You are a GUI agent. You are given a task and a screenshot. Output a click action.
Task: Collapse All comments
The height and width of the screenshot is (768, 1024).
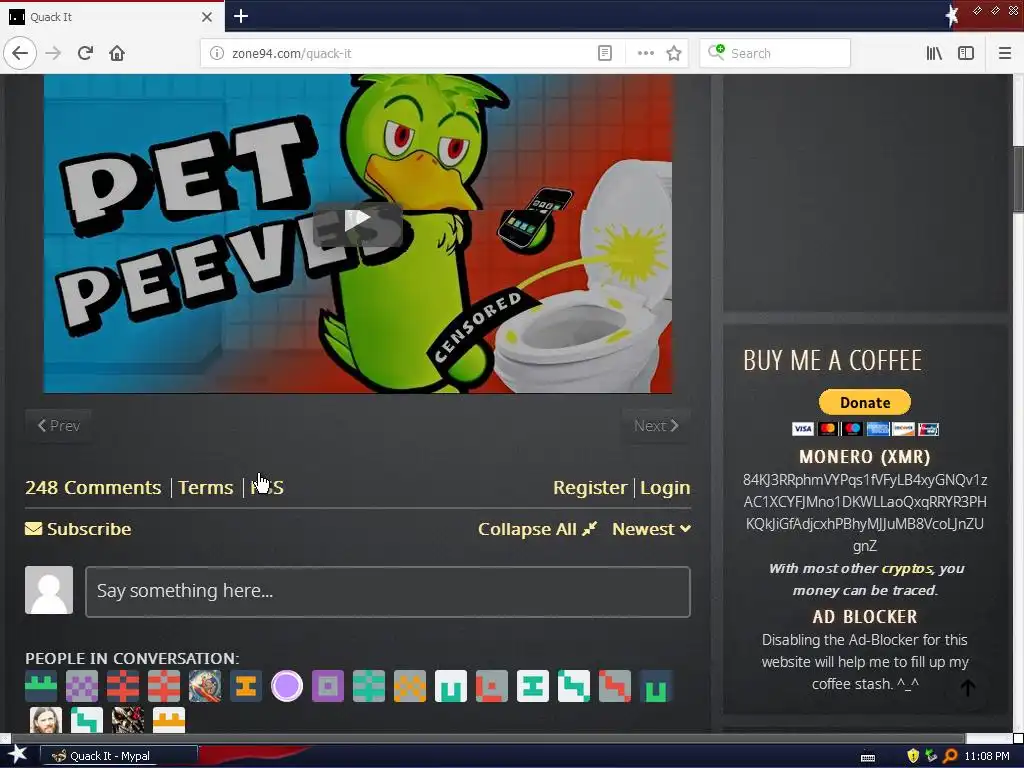tap(537, 529)
